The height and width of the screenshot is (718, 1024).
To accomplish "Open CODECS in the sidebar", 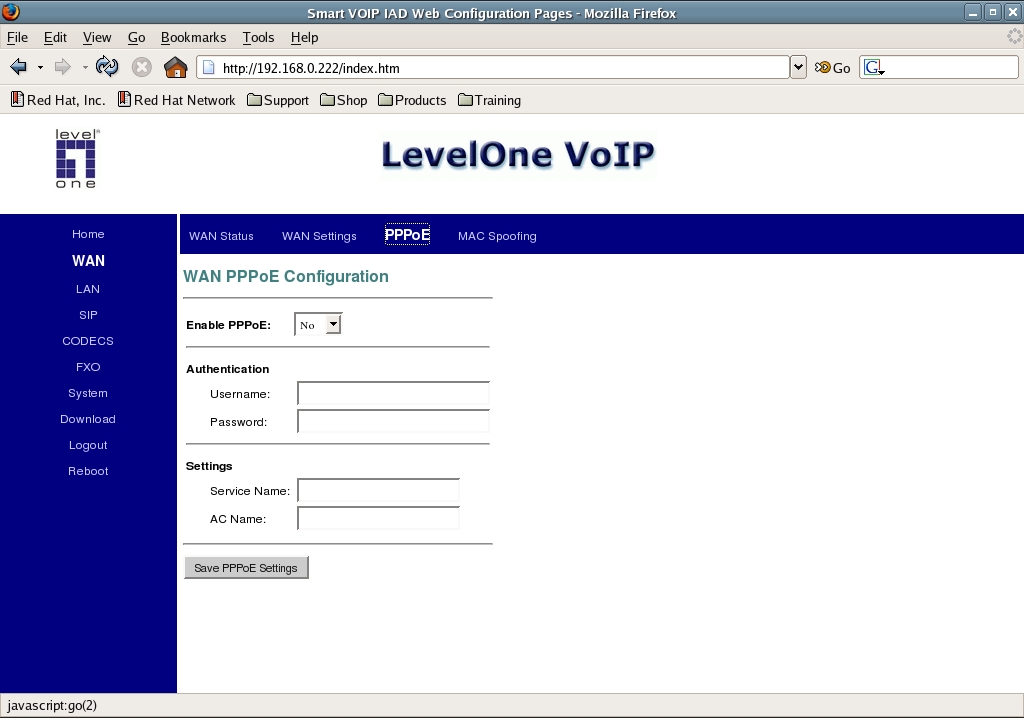I will click(88, 341).
